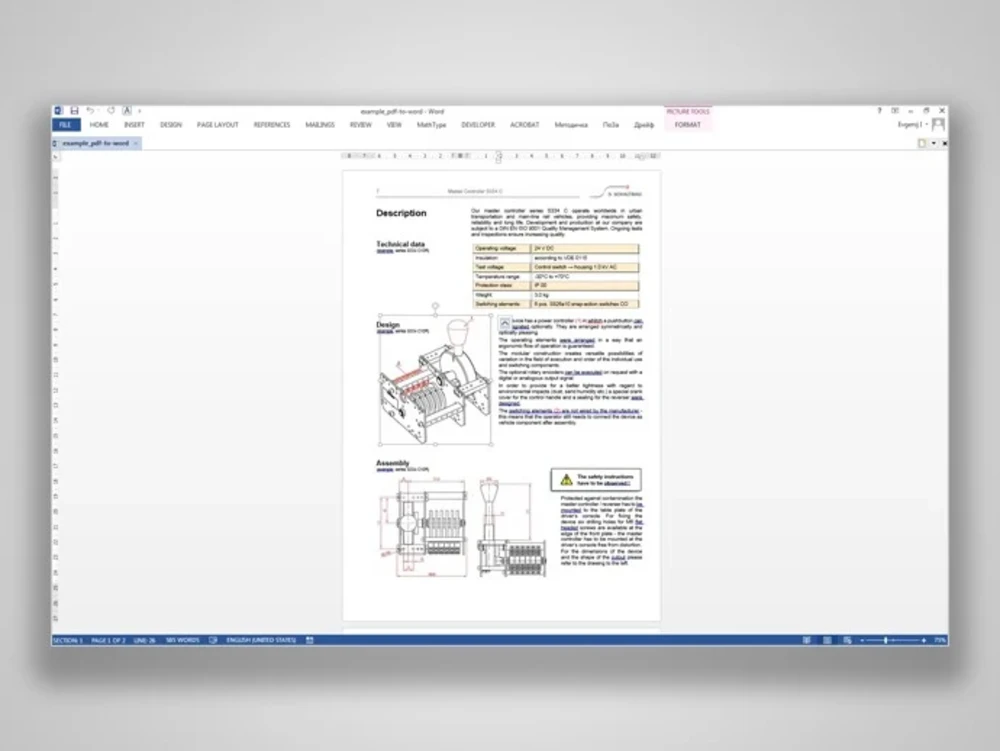Image resolution: width=1000 pixels, height=751 pixels.
Task: Open the REVIEW tab
Action: pos(360,125)
